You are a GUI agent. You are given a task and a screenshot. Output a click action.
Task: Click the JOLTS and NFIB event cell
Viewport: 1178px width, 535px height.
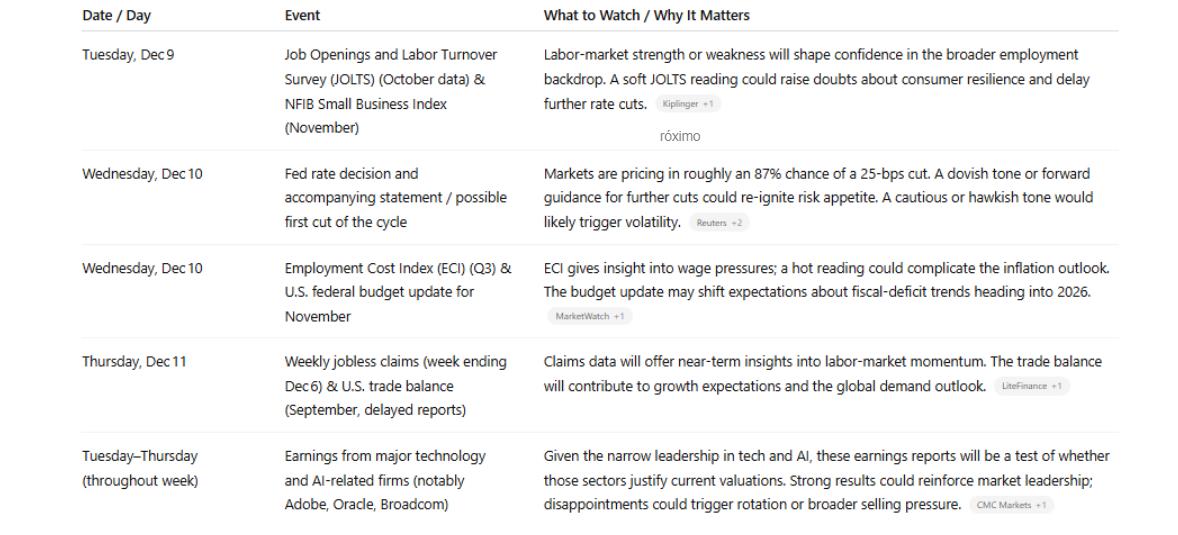pos(391,91)
